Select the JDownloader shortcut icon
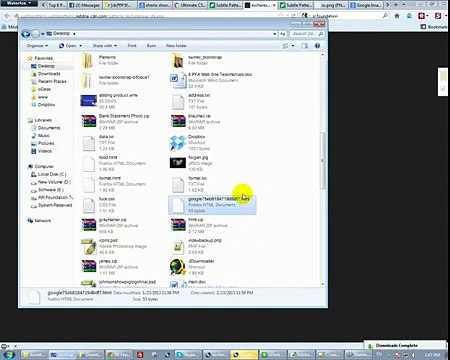The image size is (450, 360). tap(178, 267)
